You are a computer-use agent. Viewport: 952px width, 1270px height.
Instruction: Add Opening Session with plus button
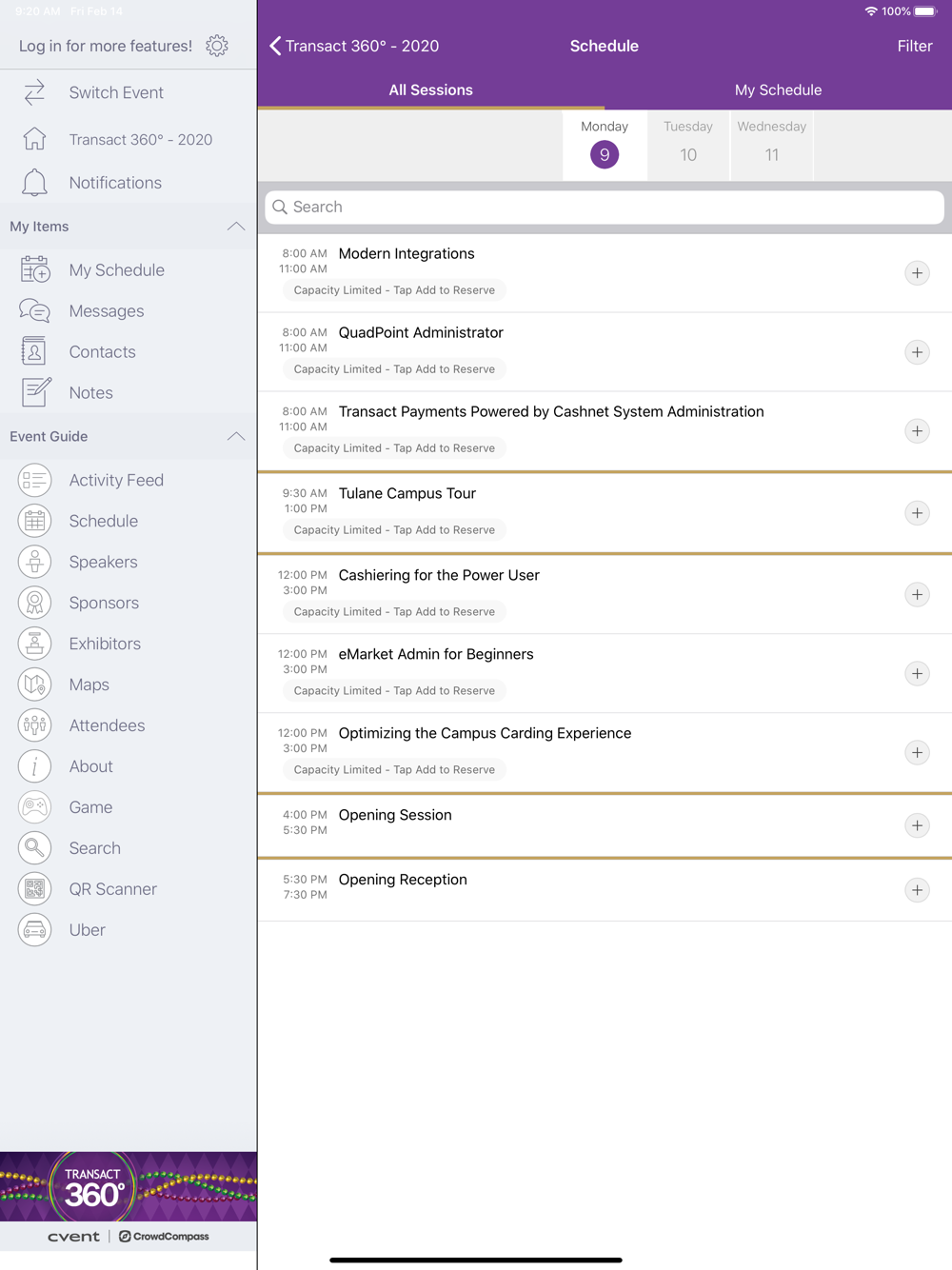(x=917, y=825)
